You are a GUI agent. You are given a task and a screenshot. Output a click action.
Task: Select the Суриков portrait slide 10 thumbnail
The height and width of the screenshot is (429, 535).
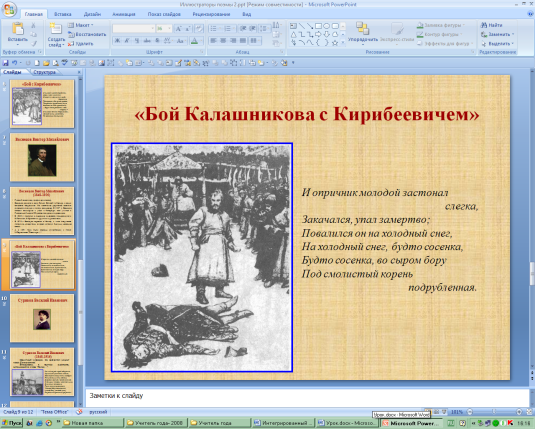click(42, 318)
